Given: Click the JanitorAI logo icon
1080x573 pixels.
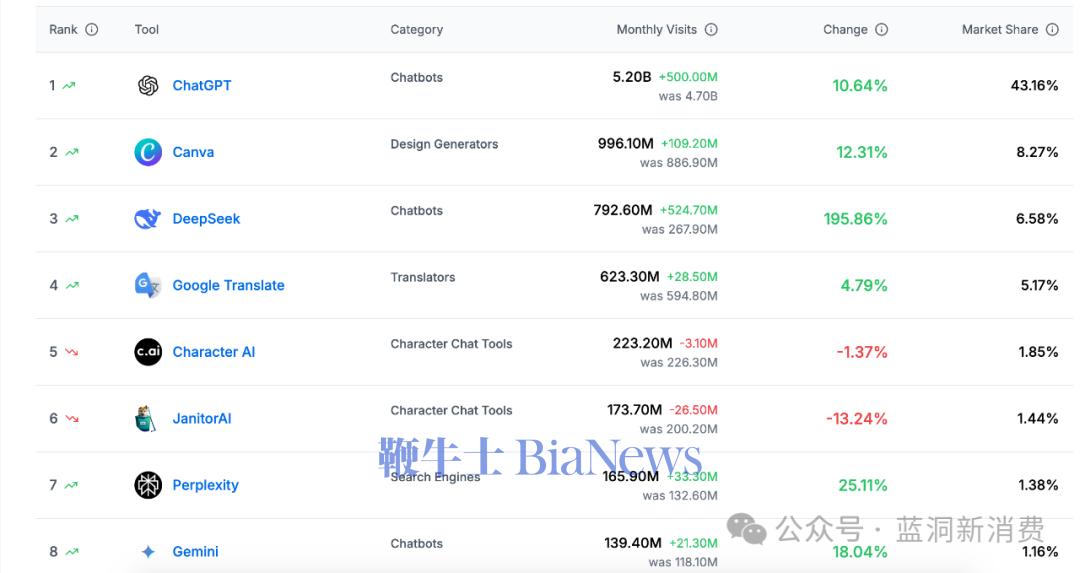Looking at the screenshot, I should (146, 419).
